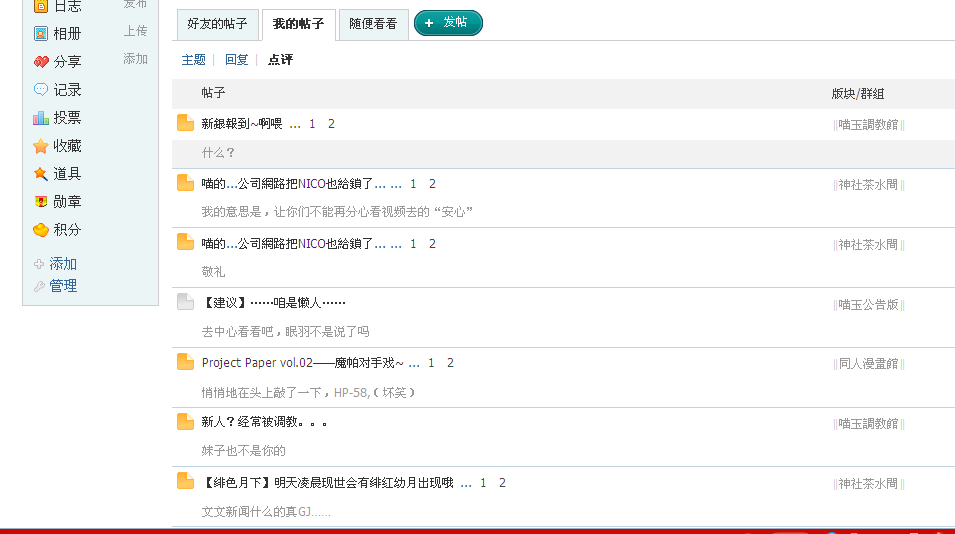Open post 【绯色月下】明天凌晨现世会有绯红幼月出现哦
The width and height of the screenshot is (955, 534).
pyautogui.click(x=328, y=483)
